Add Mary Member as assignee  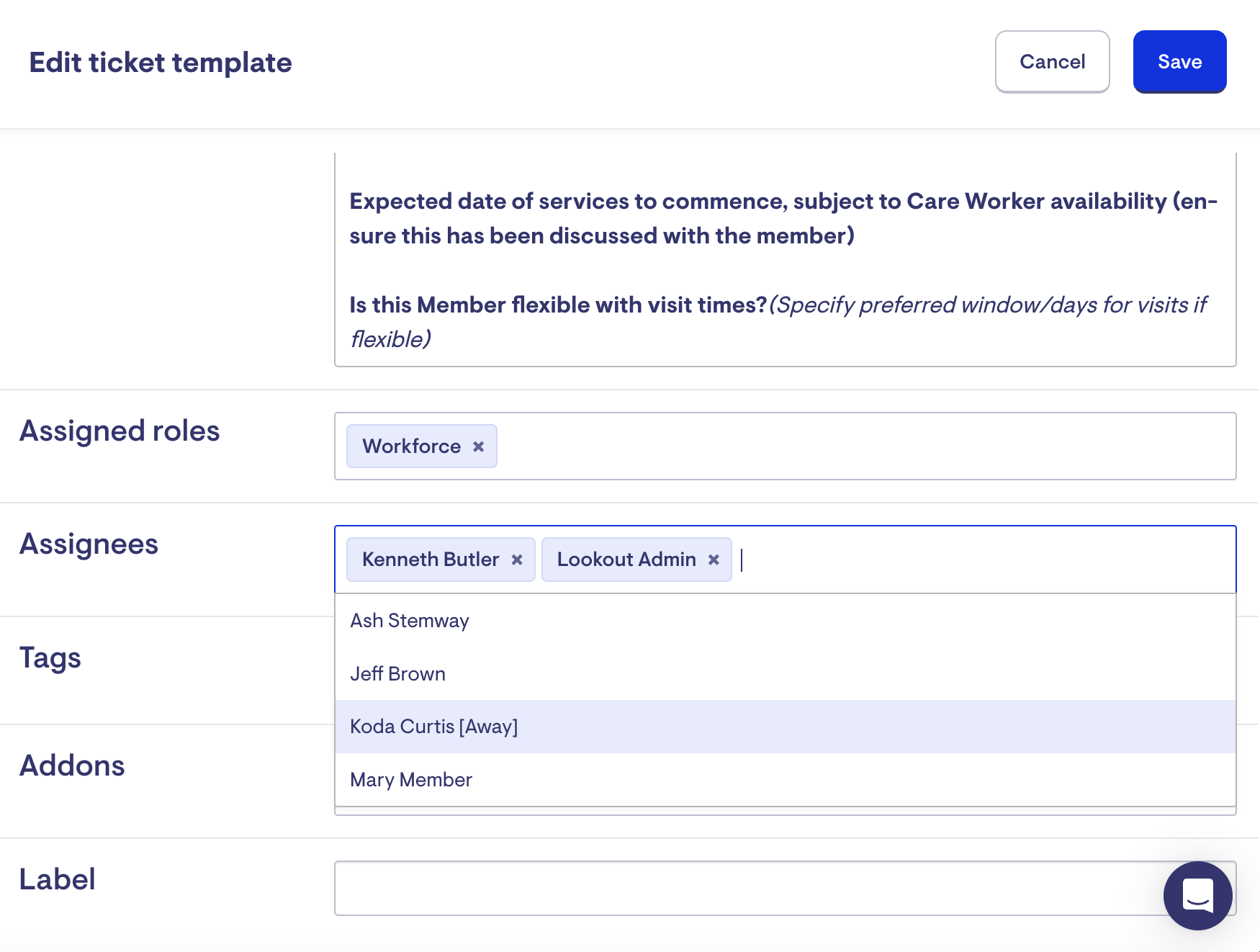click(411, 780)
